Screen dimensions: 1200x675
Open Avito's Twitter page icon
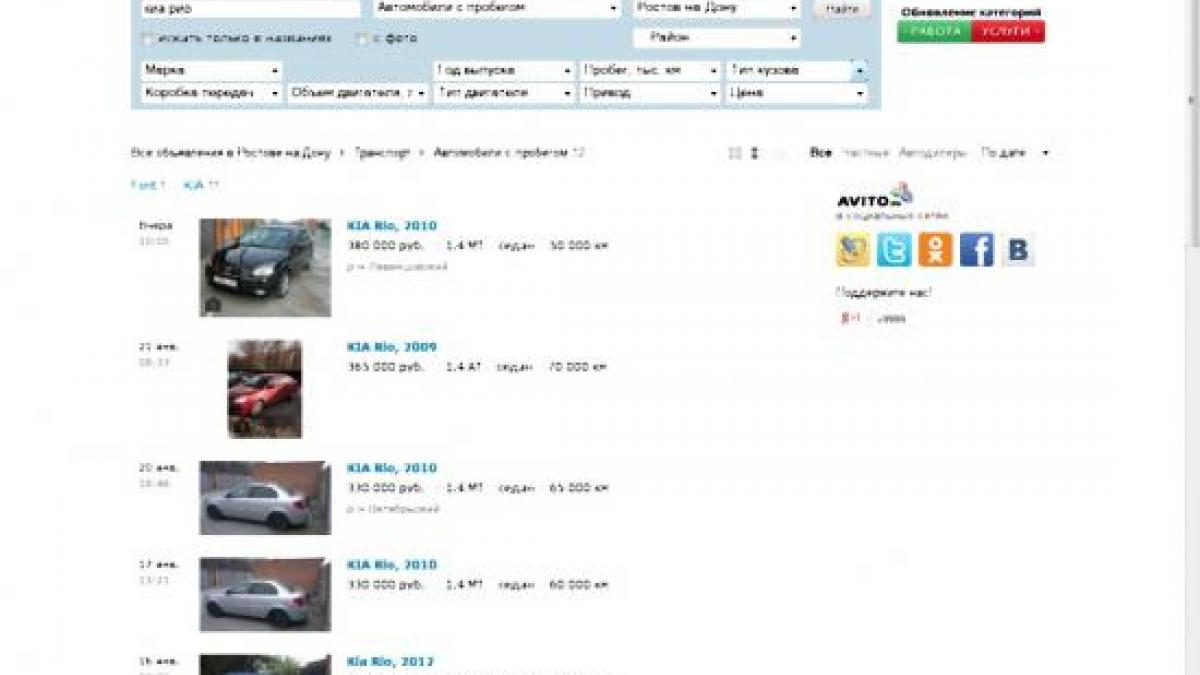894,249
